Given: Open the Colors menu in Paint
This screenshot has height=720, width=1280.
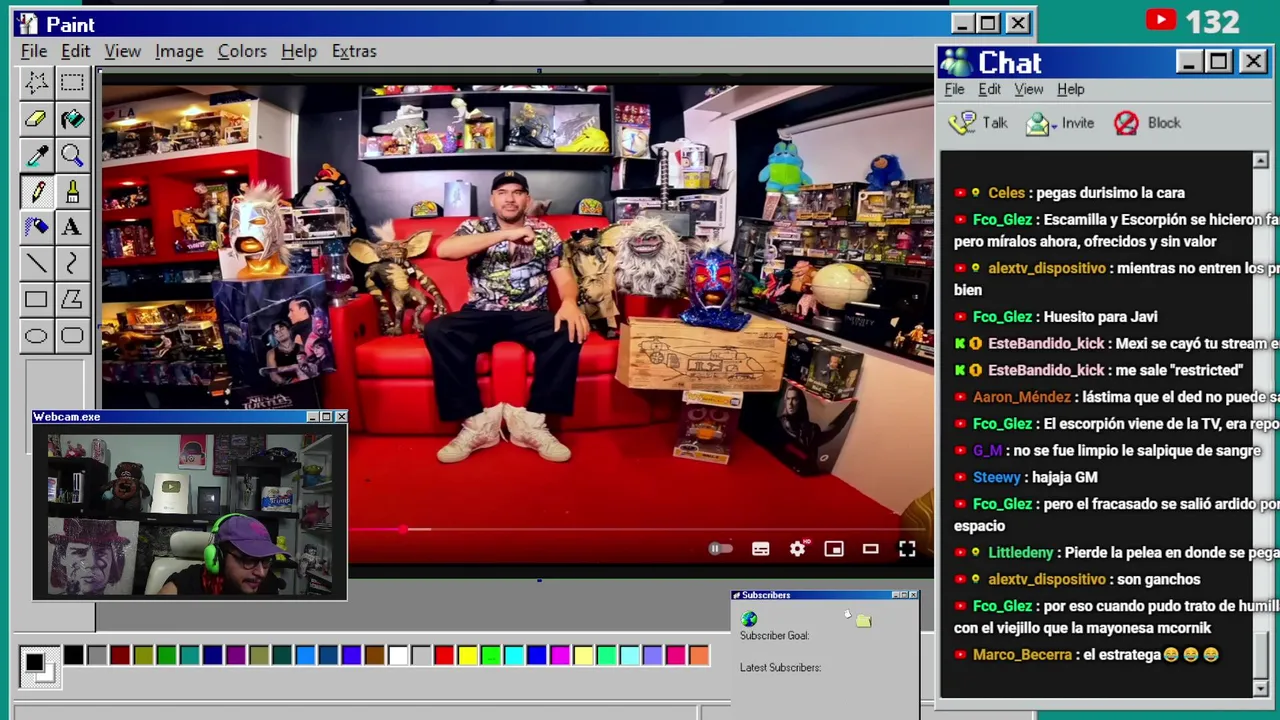Looking at the screenshot, I should [x=242, y=51].
